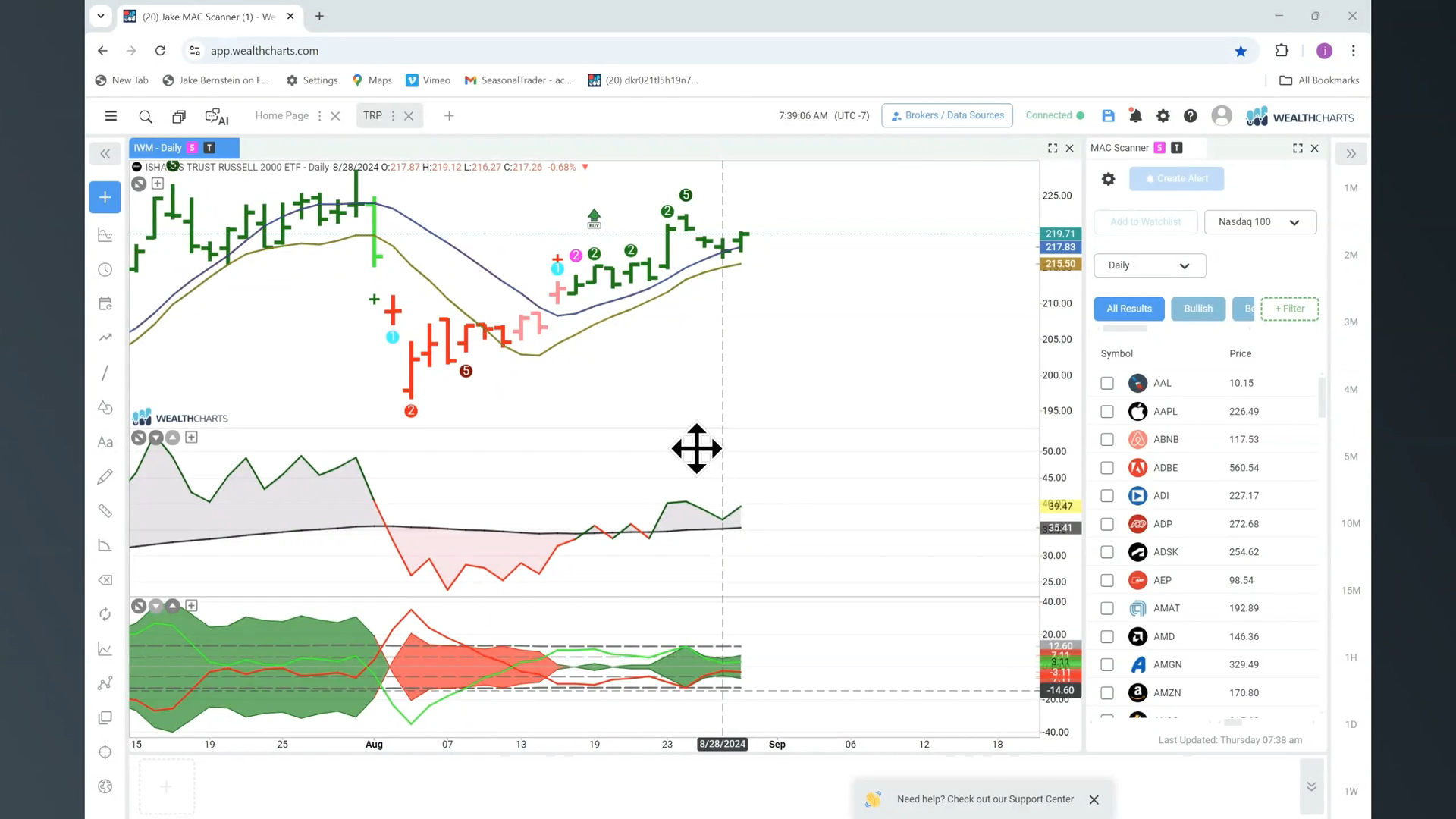Check the ADBE row checkbox
The width and height of the screenshot is (1456, 819).
click(x=1107, y=468)
